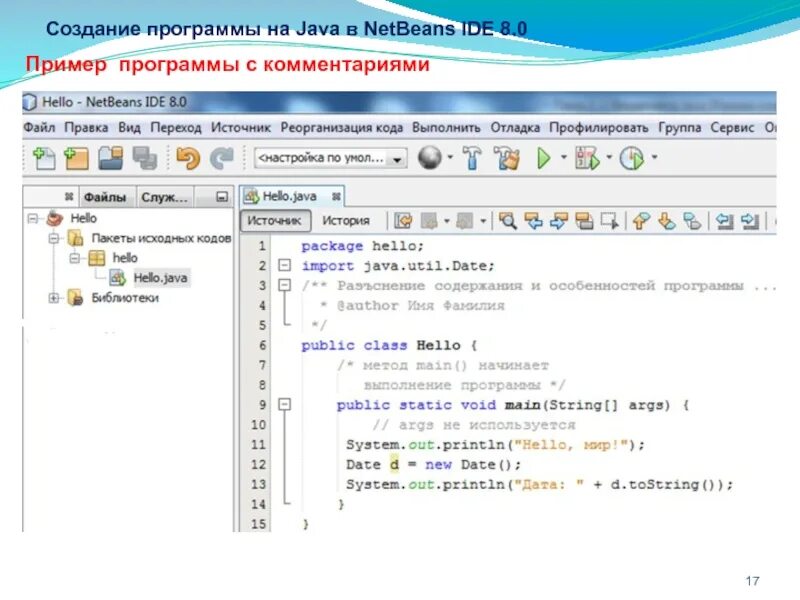Collapse the main method fold on line 9

pos(285,405)
